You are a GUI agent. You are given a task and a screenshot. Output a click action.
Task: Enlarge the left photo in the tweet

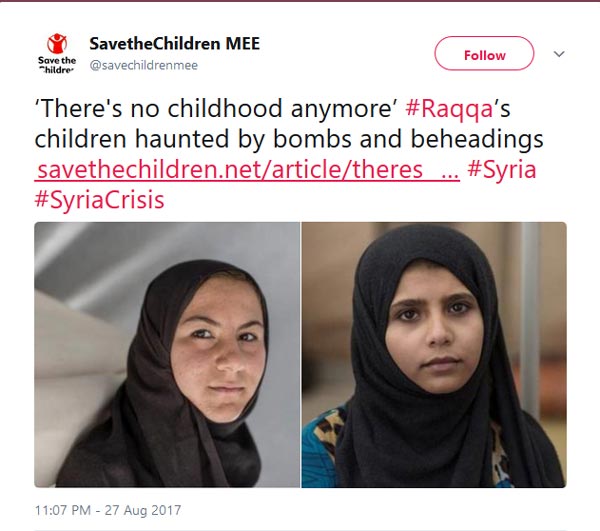(x=167, y=354)
